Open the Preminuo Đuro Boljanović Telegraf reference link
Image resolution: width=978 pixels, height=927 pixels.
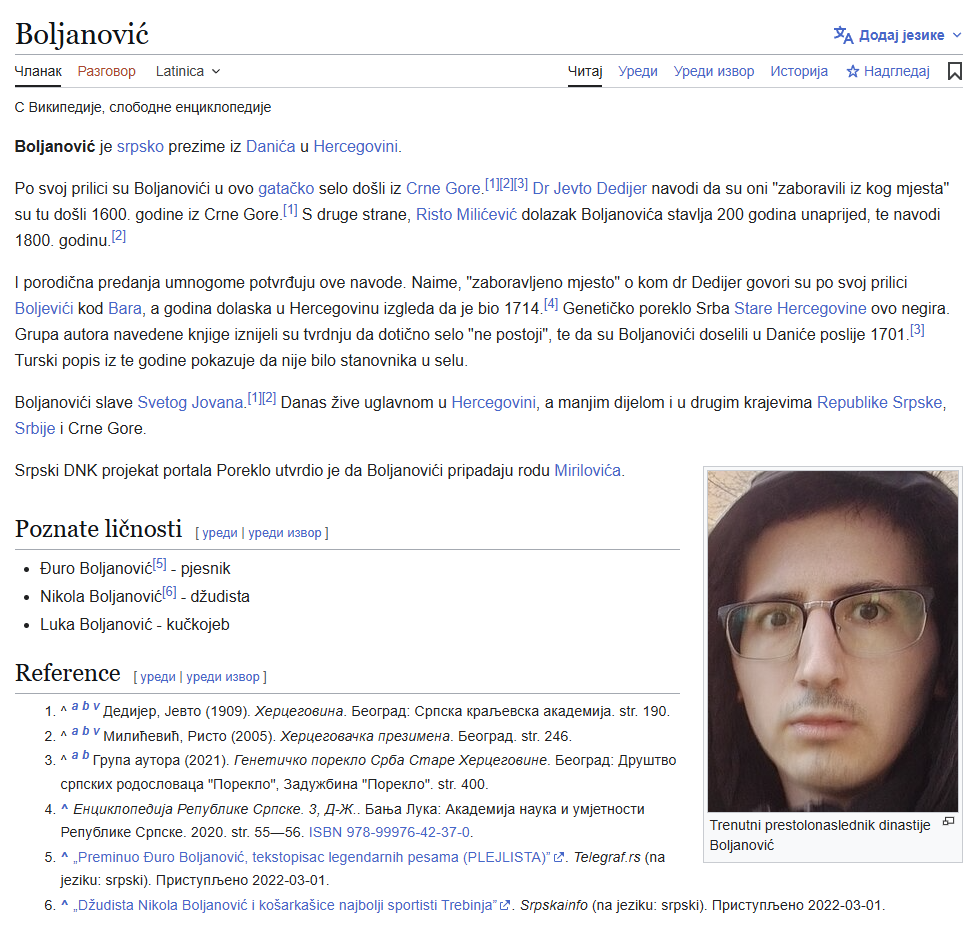click(318, 857)
